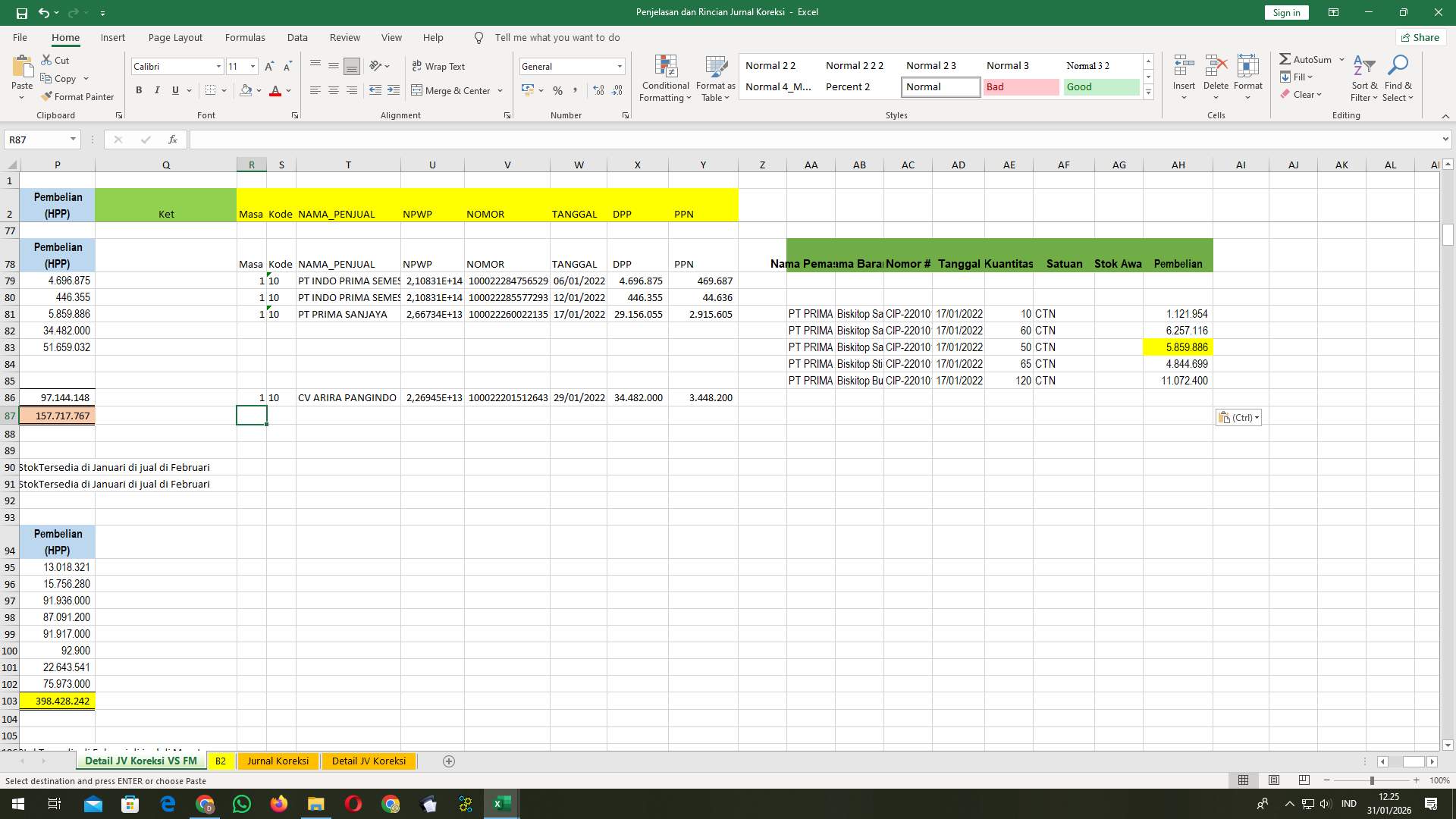Open the Font Size dropdown

(x=253, y=66)
